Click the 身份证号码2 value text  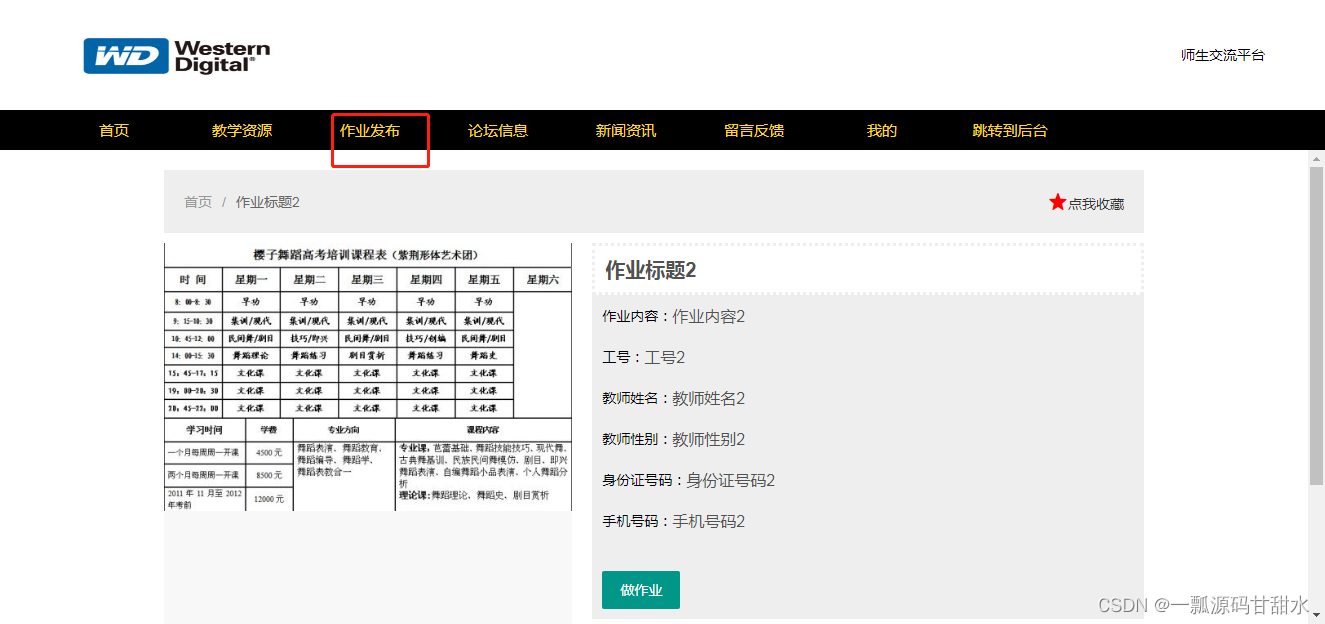point(731,480)
